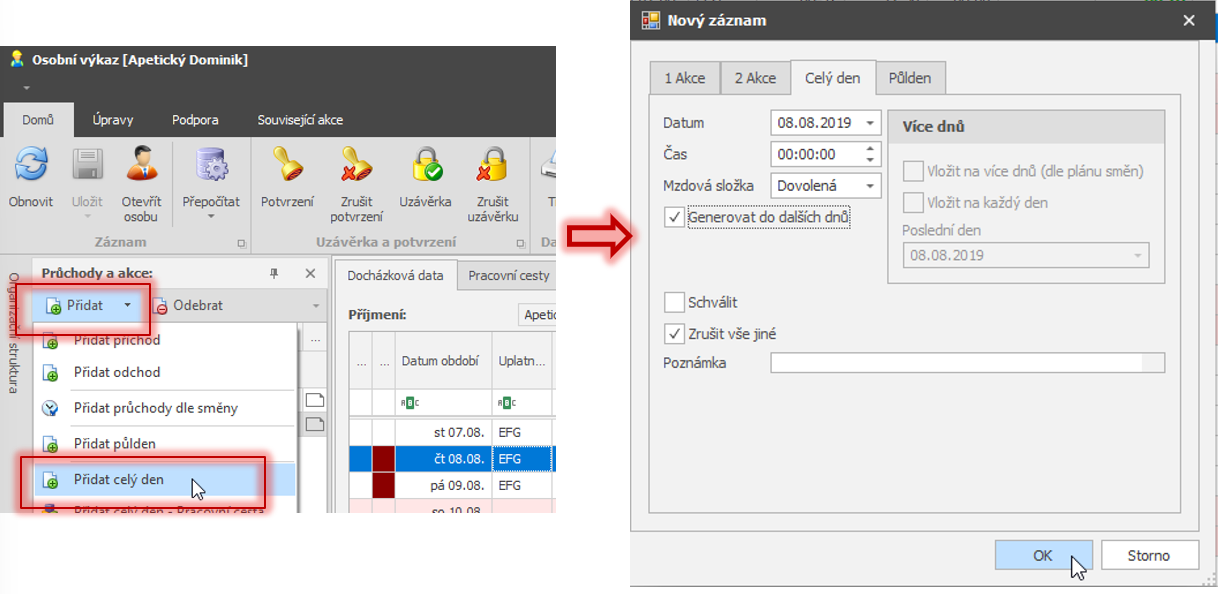
Task: Click the OK button in Nový záznam
Action: tap(1043, 555)
